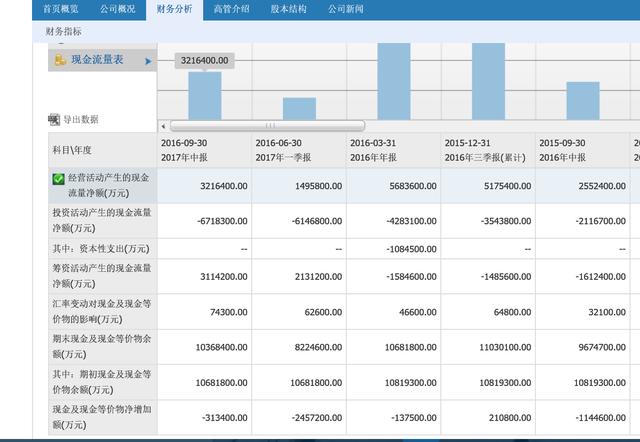Viewport: 640px width, 442px height.
Task: Open the 公司概况 tab
Action: coord(118,9)
